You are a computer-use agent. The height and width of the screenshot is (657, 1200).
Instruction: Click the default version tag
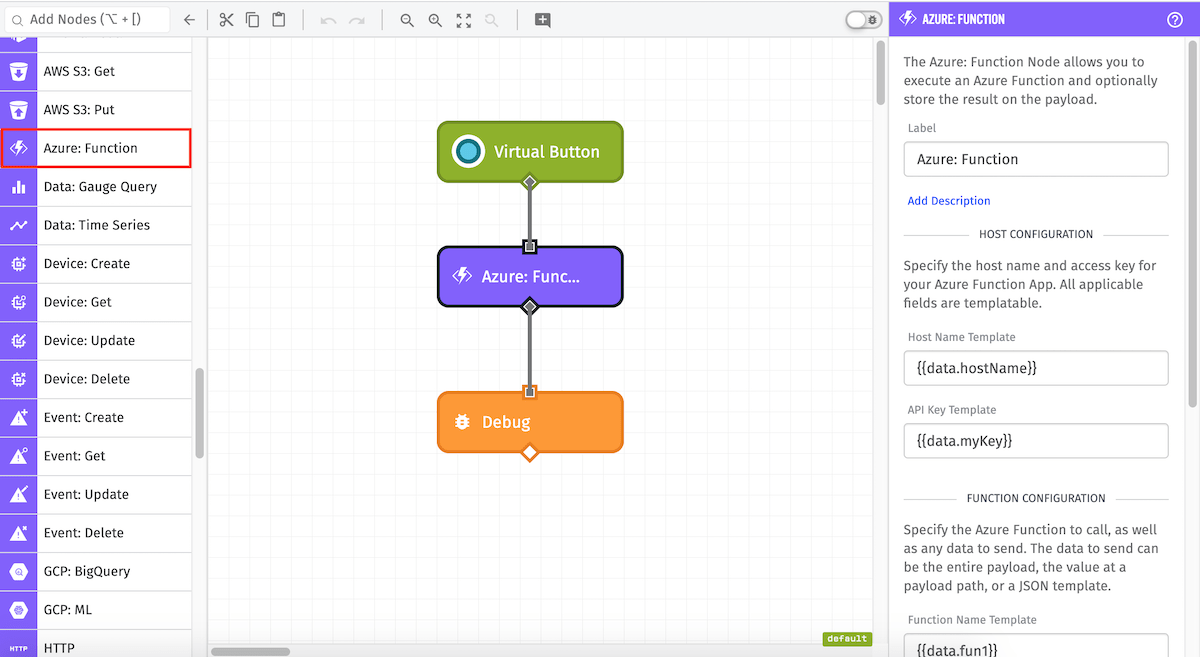(847, 639)
